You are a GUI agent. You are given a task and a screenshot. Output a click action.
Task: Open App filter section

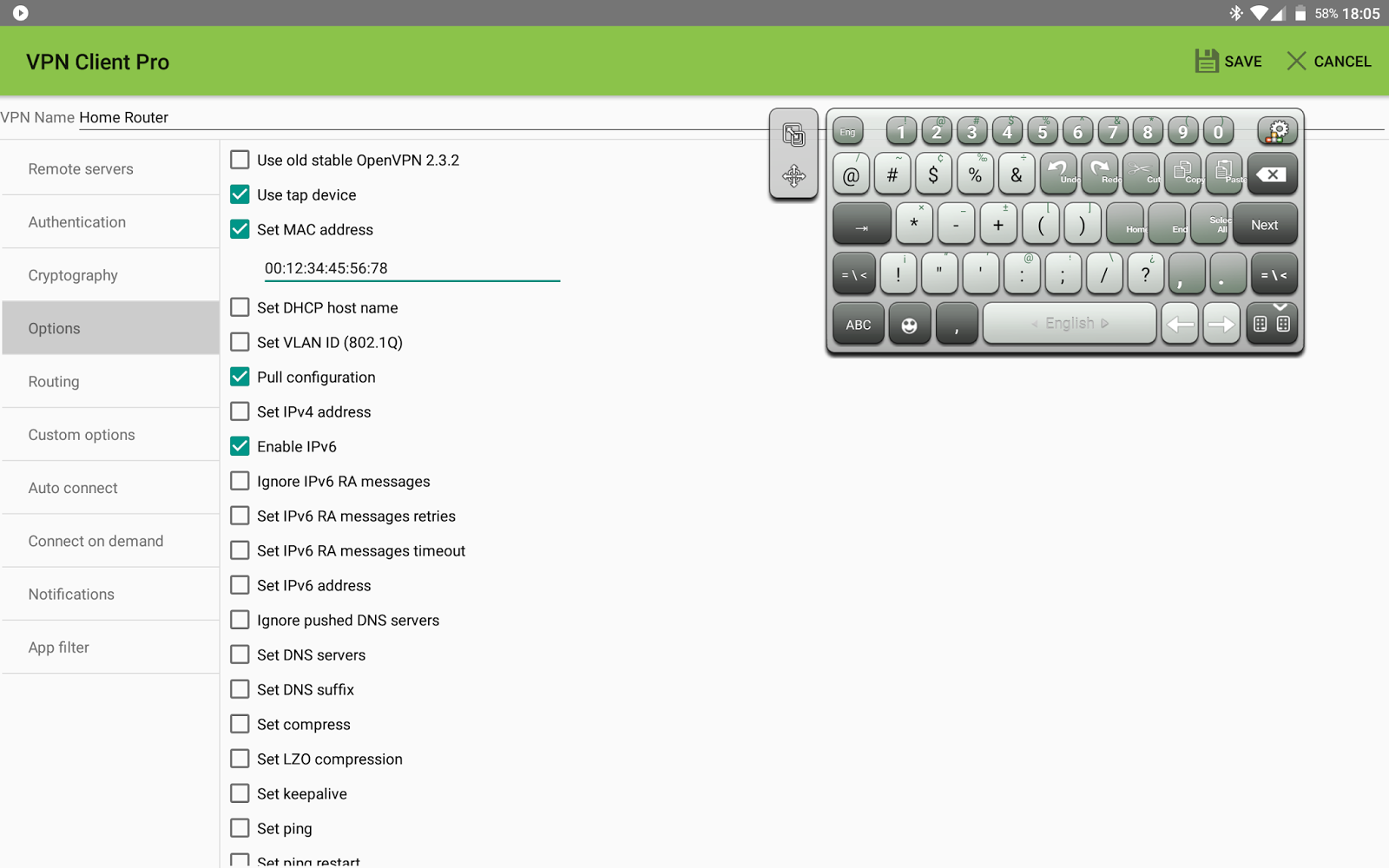tap(110, 648)
